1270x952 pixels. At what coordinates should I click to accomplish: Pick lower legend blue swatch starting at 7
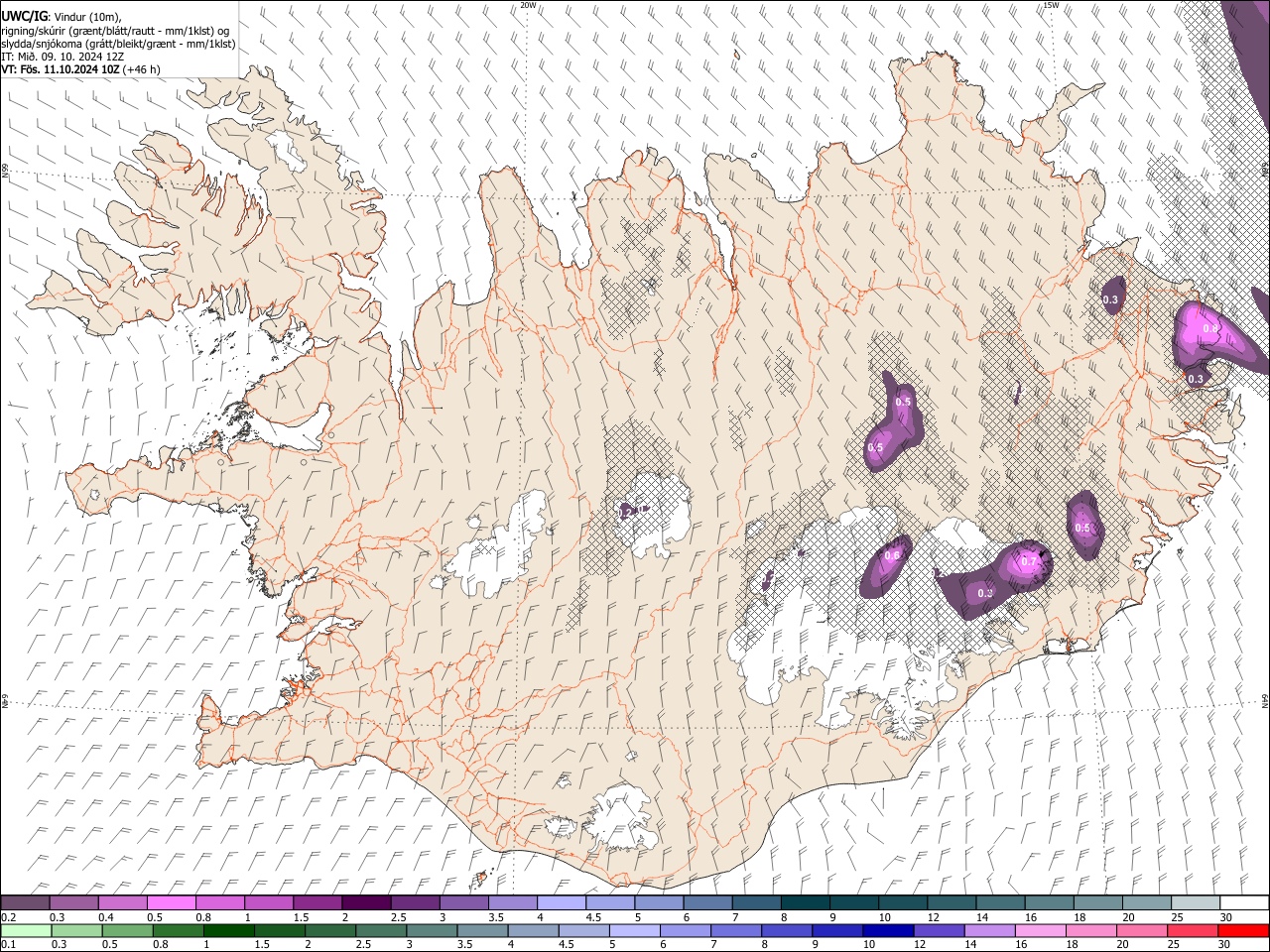coord(736,931)
